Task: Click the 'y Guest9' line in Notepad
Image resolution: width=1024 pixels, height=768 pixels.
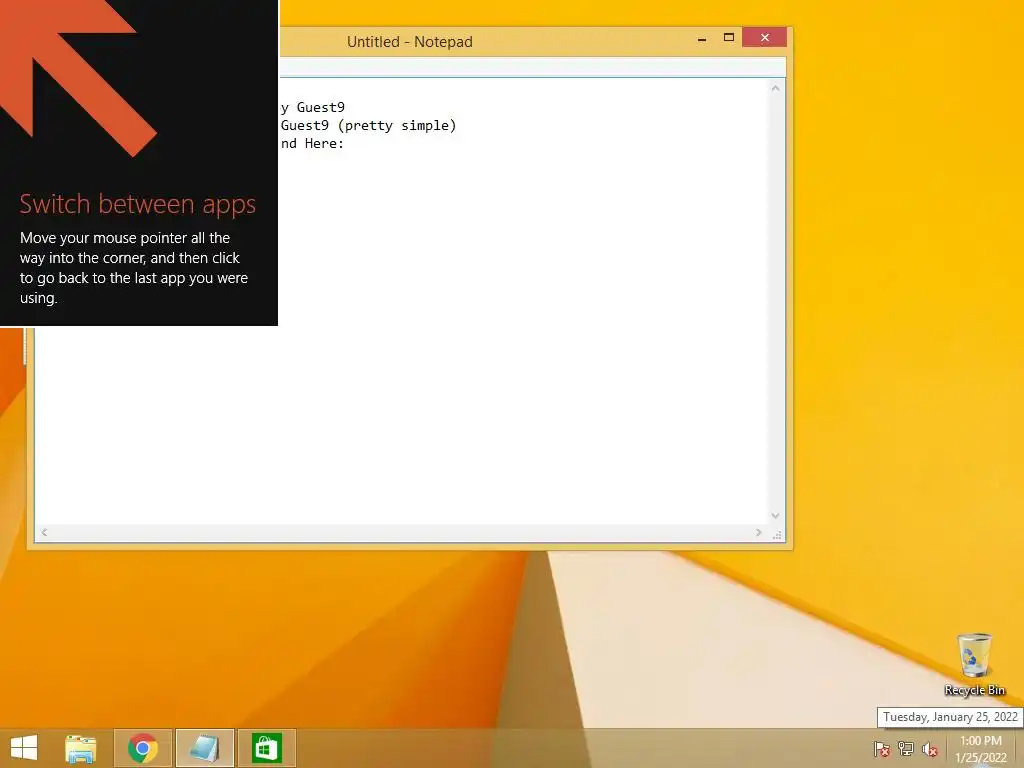Action: click(313, 107)
